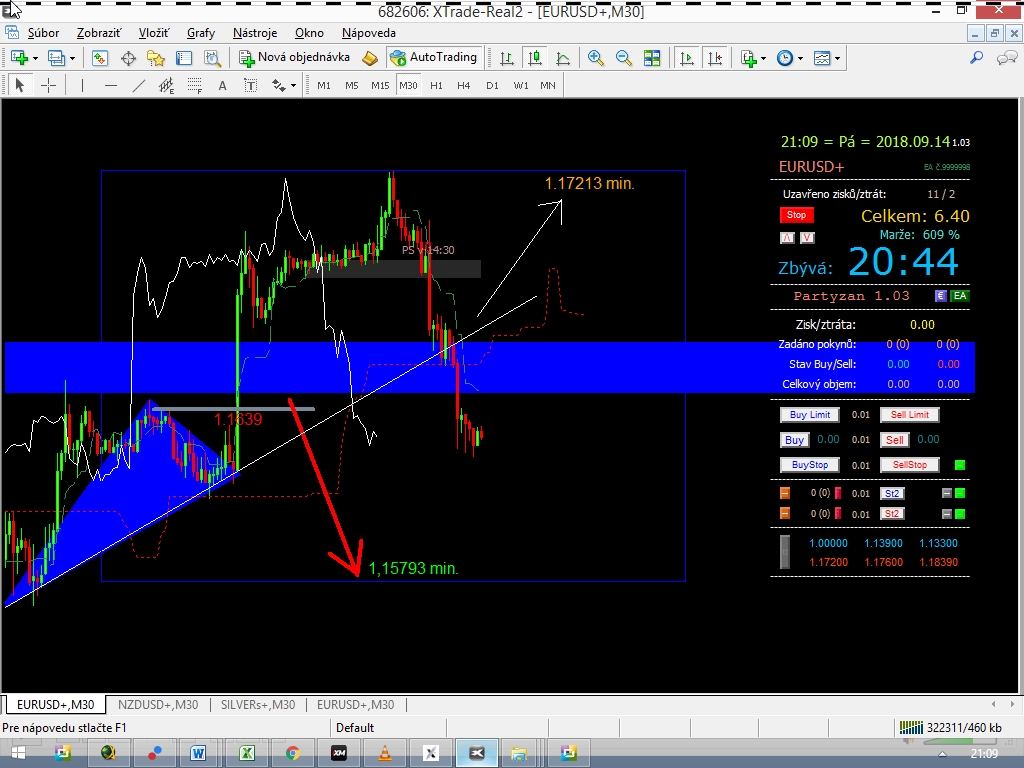Click the red Stop button
This screenshot has height=768, width=1024.
click(x=796, y=215)
